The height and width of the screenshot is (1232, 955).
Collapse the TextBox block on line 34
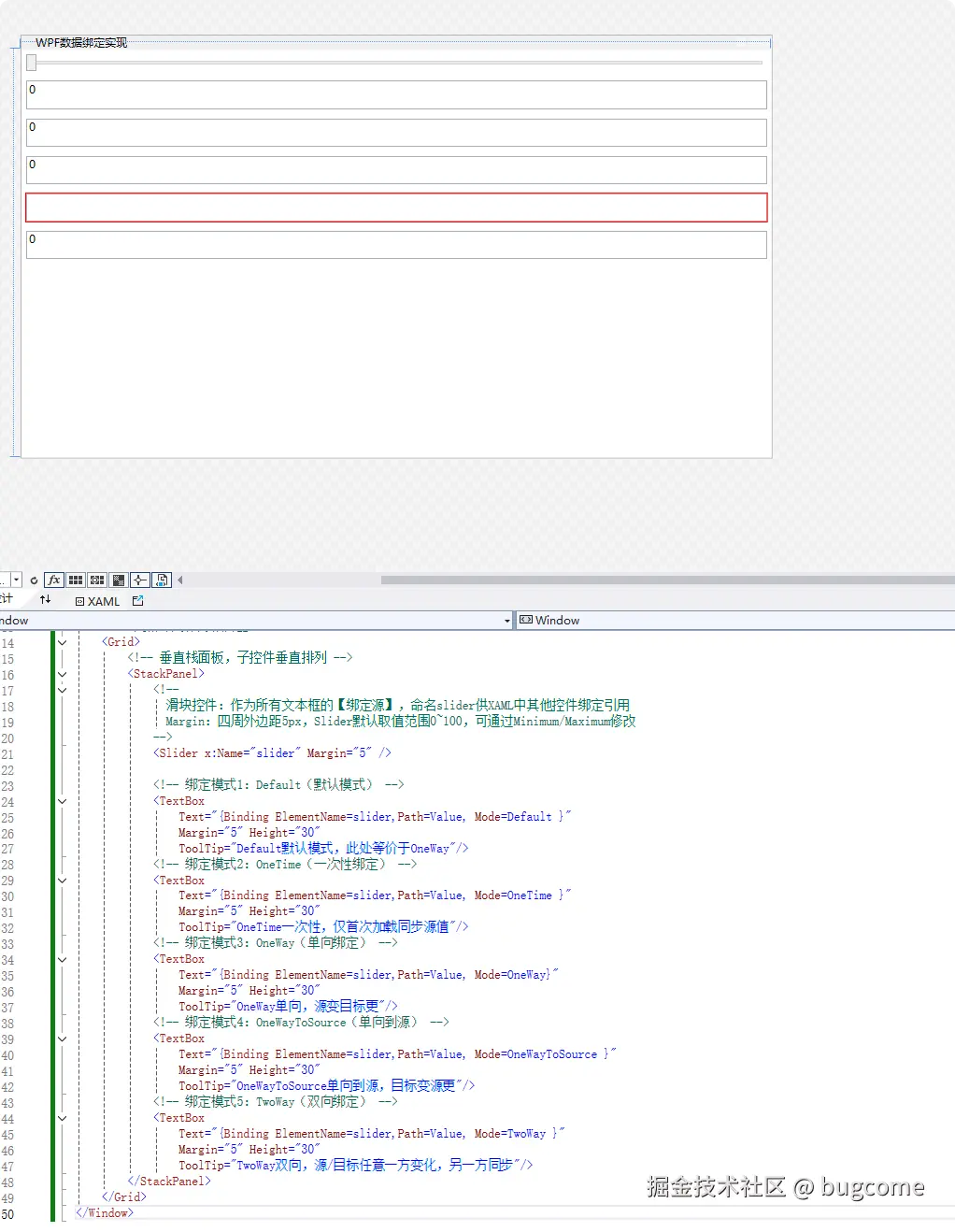[63, 960]
